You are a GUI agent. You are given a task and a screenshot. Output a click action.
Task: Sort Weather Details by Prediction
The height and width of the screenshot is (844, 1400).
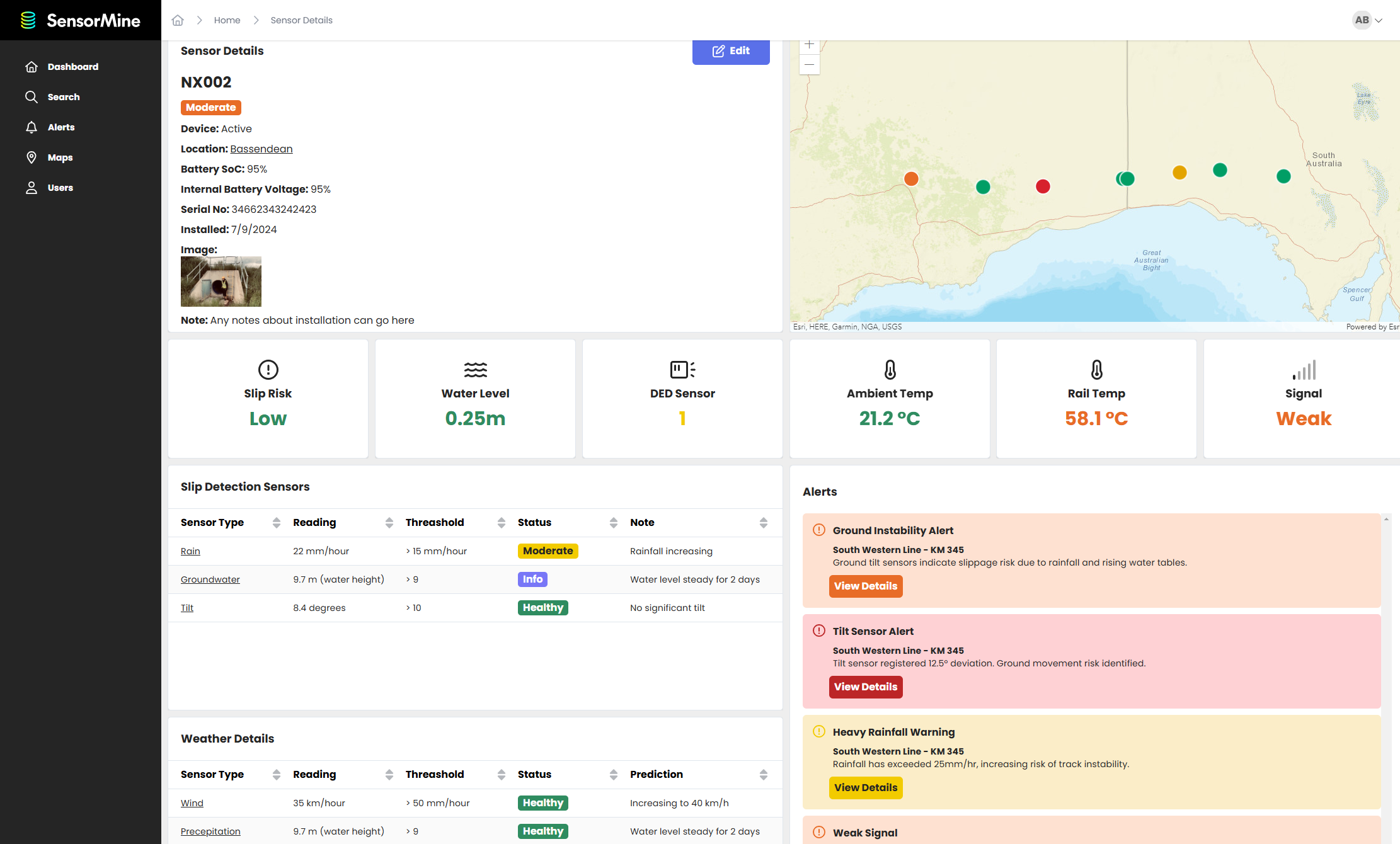click(764, 775)
